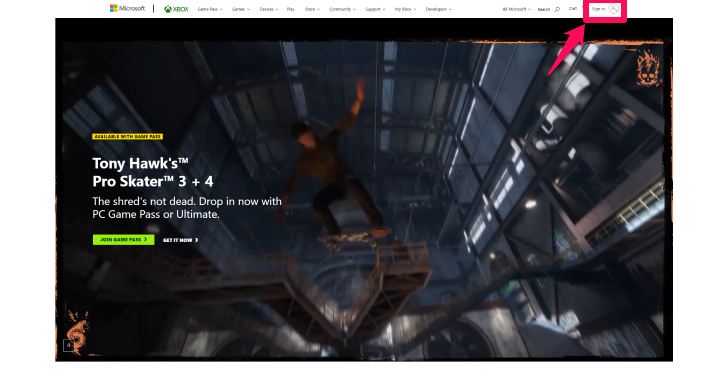Click the Available with Game Pass badge
Screen dimensions: 728x369
(128, 136)
